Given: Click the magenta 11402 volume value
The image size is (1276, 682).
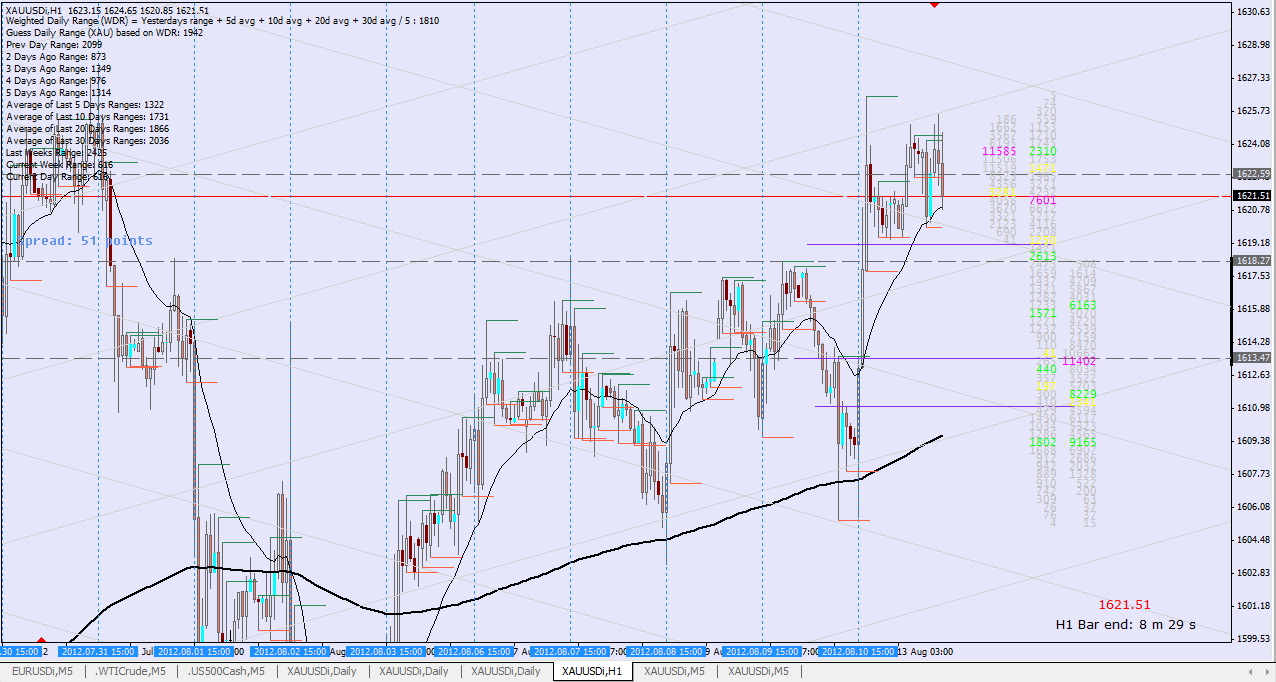Looking at the screenshot, I should (1080, 361).
